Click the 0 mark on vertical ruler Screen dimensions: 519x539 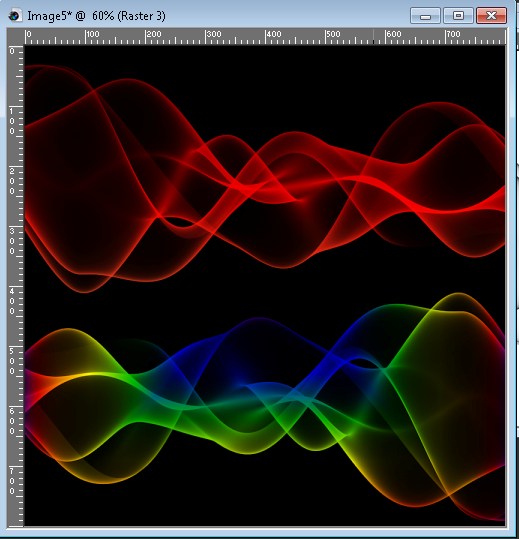coord(12,51)
